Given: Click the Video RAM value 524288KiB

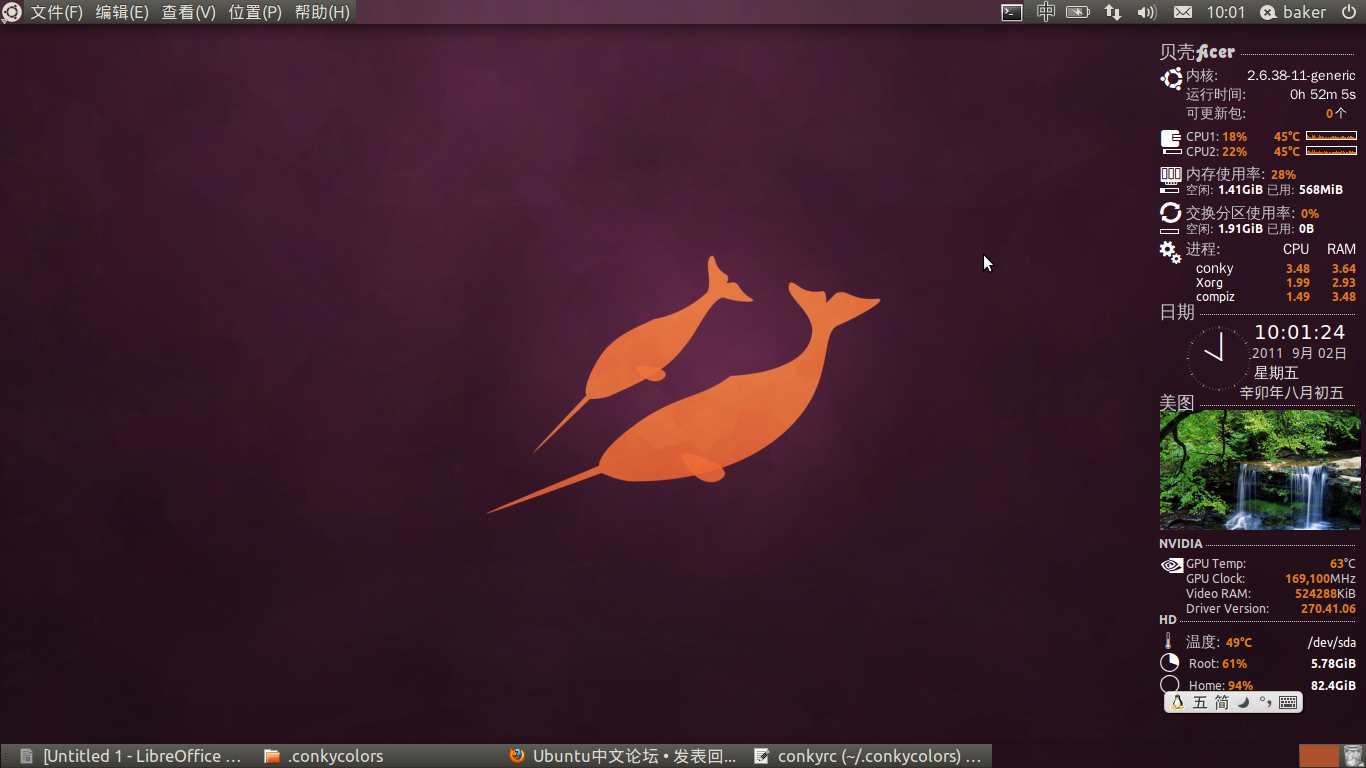Looking at the screenshot, I should (x=1325, y=594).
